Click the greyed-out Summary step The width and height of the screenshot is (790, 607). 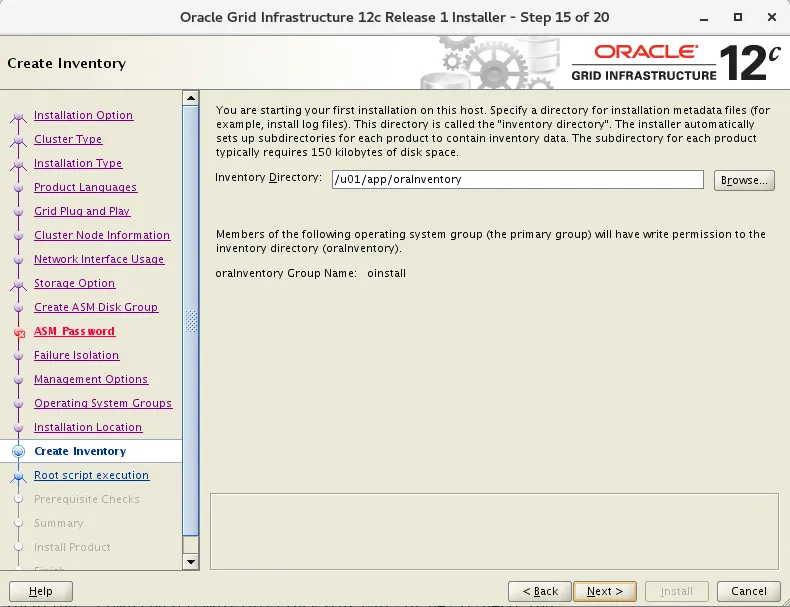click(x=58, y=523)
